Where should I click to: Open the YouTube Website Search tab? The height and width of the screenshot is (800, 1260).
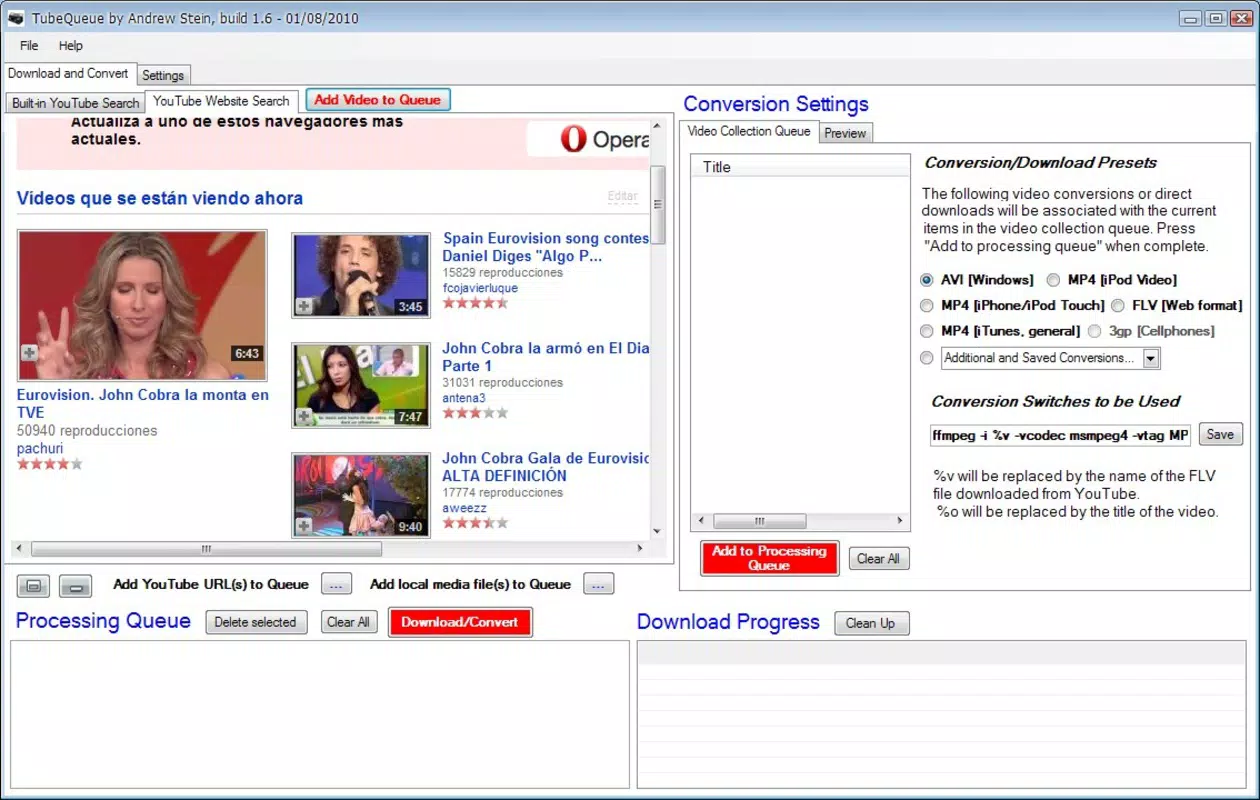click(221, 101)
